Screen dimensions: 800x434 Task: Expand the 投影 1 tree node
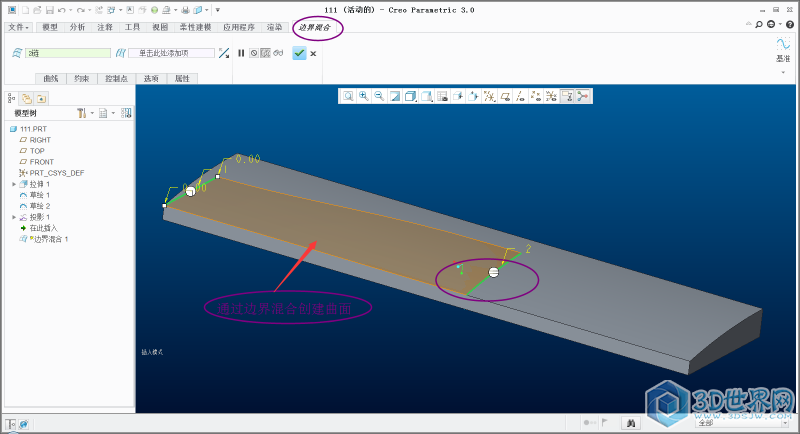point(14,217)
